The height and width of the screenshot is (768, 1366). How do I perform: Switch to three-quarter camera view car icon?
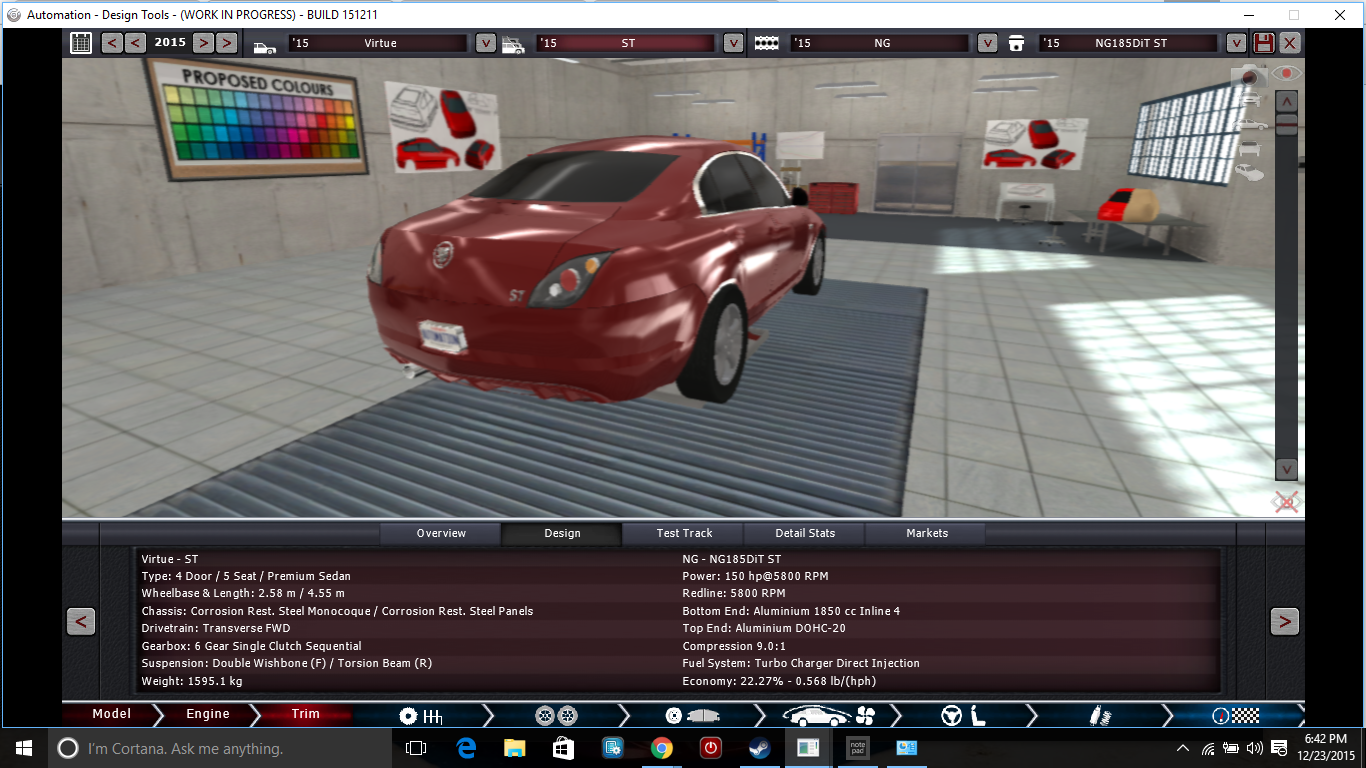1252,173
